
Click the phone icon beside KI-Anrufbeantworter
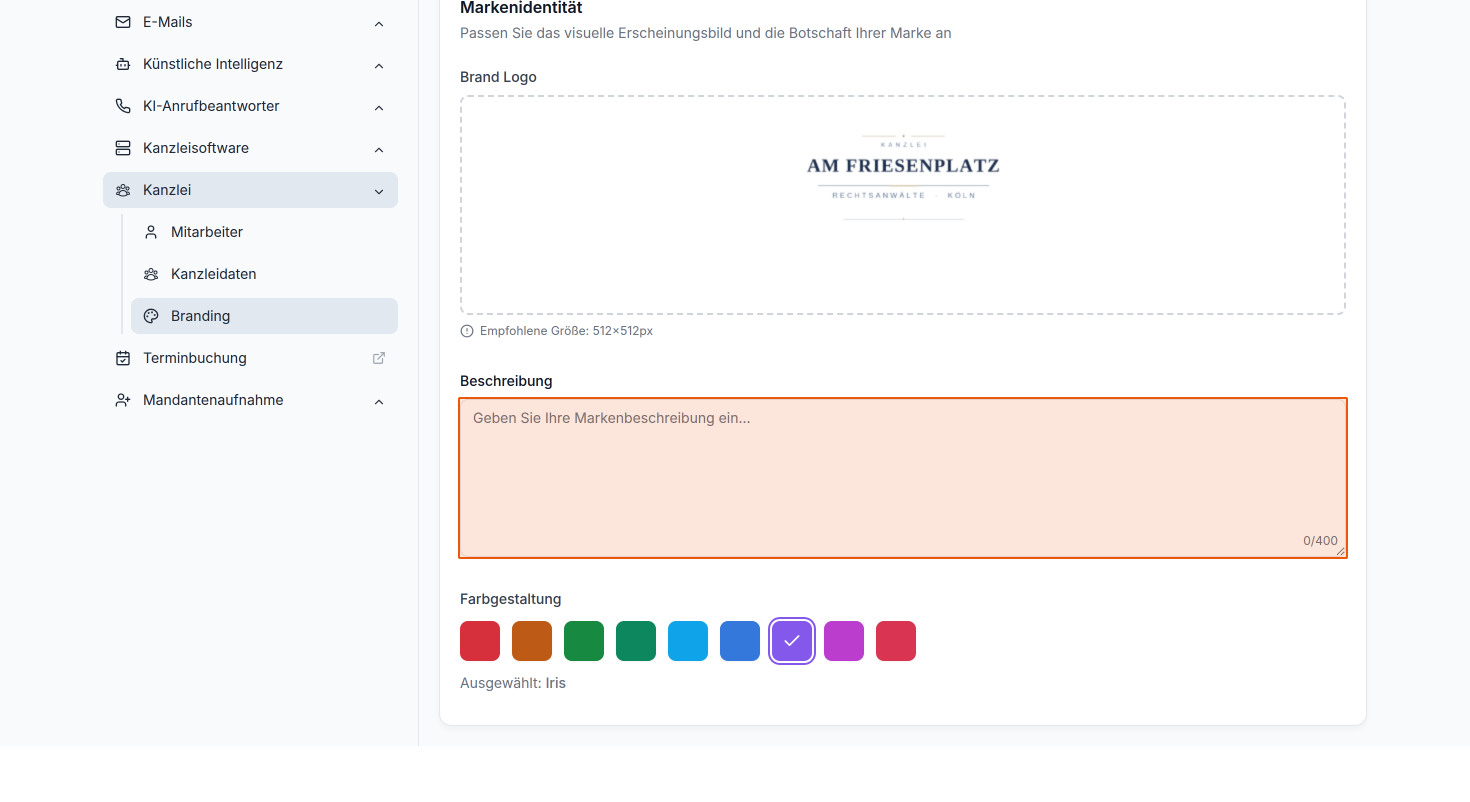coord(123,106)
